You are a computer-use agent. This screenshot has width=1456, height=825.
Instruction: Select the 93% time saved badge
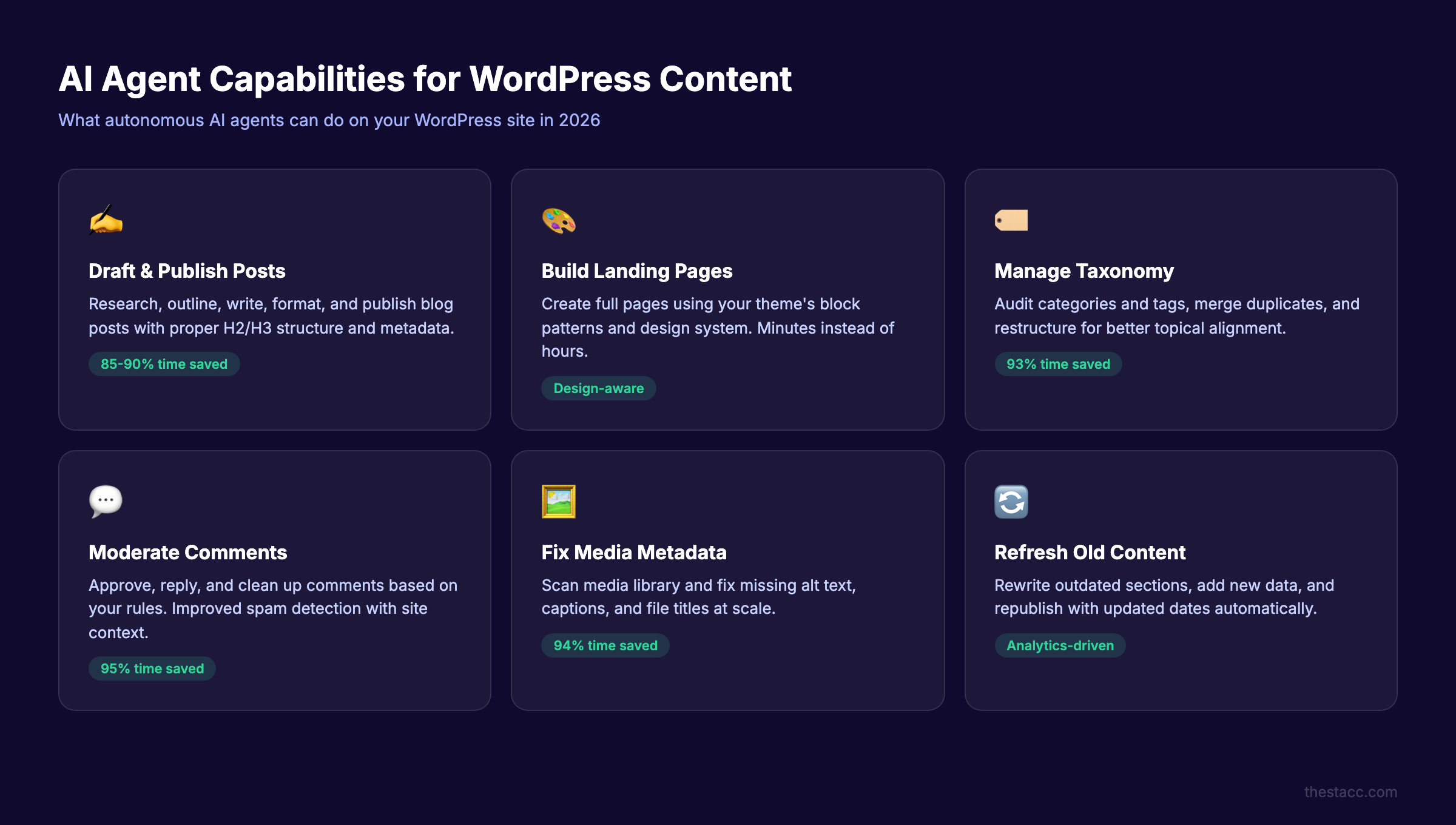[x=1058, y=363]
